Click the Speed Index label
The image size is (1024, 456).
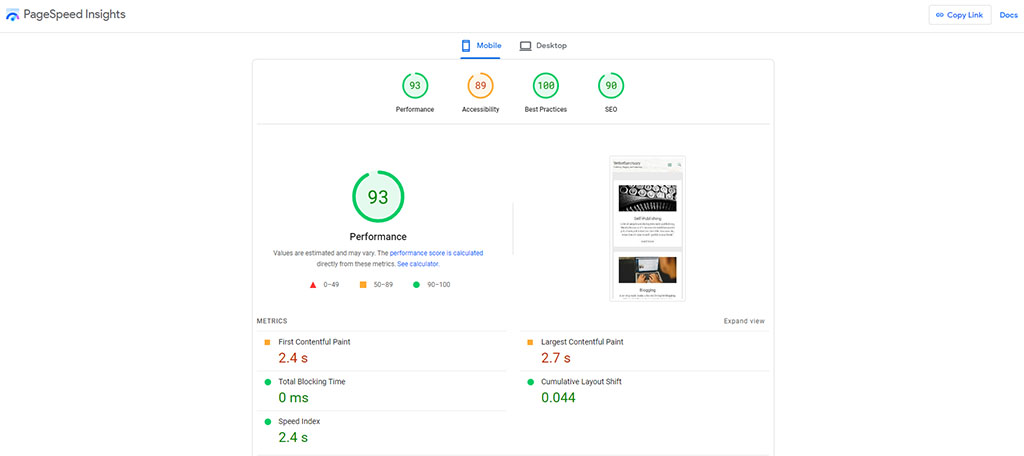(299, 422)
